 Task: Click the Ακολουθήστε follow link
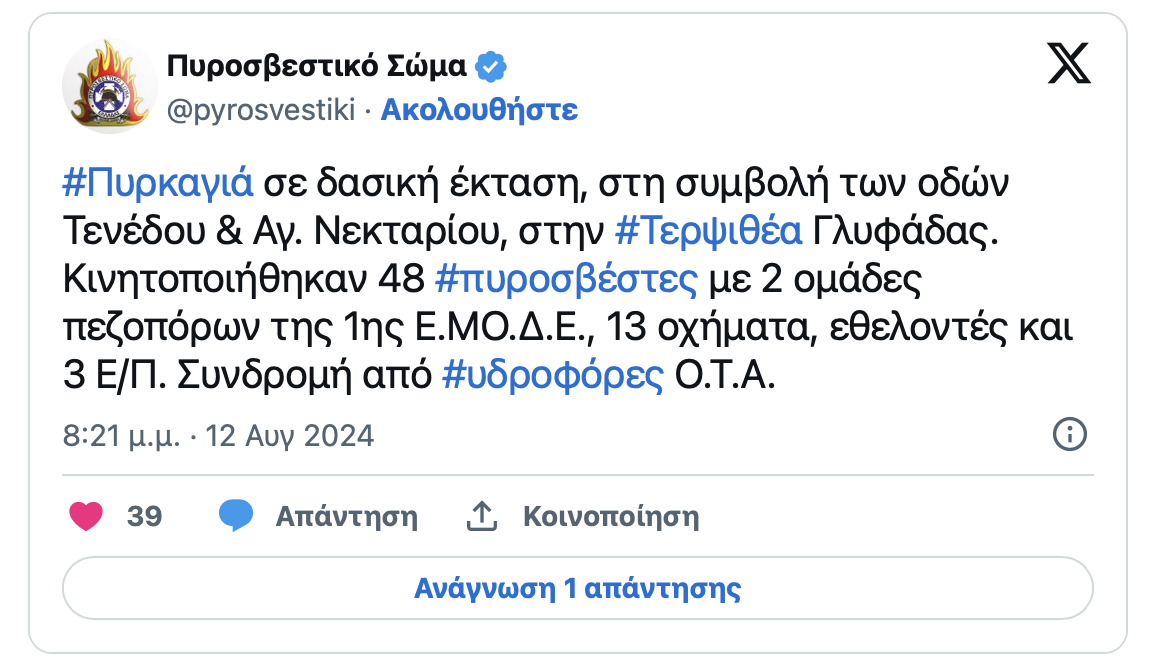click(479, 109)
